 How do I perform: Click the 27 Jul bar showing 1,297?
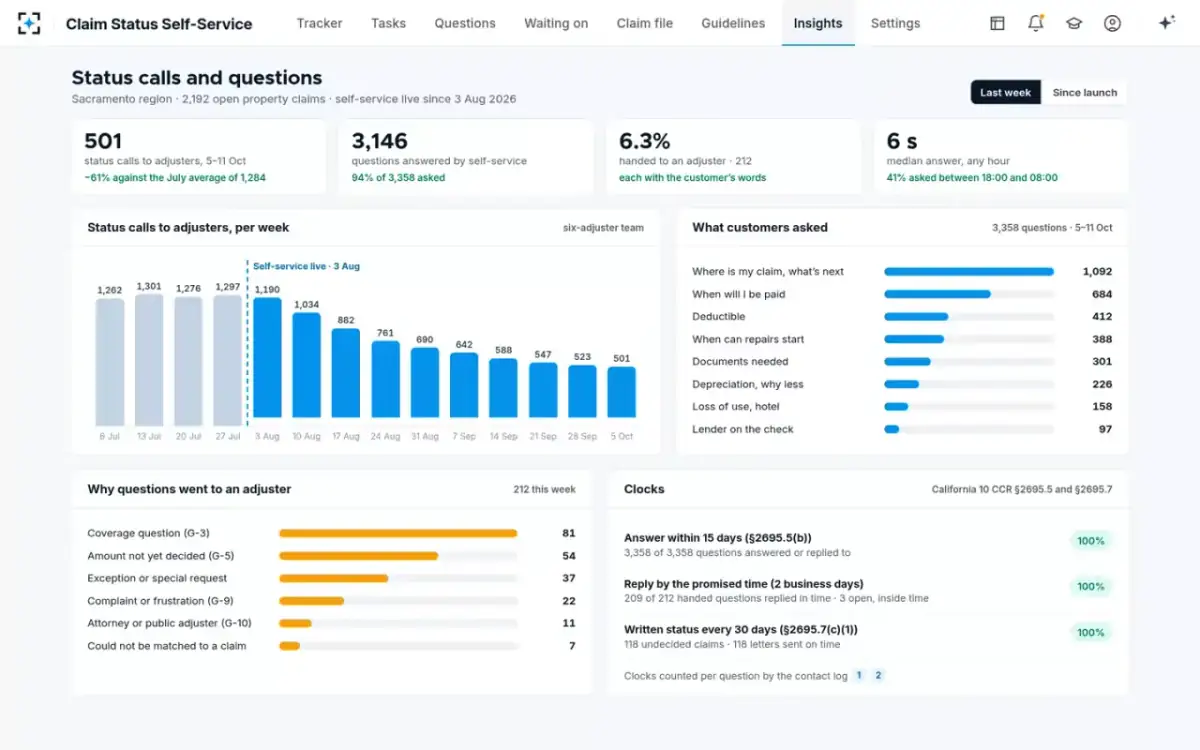point(228,360)
